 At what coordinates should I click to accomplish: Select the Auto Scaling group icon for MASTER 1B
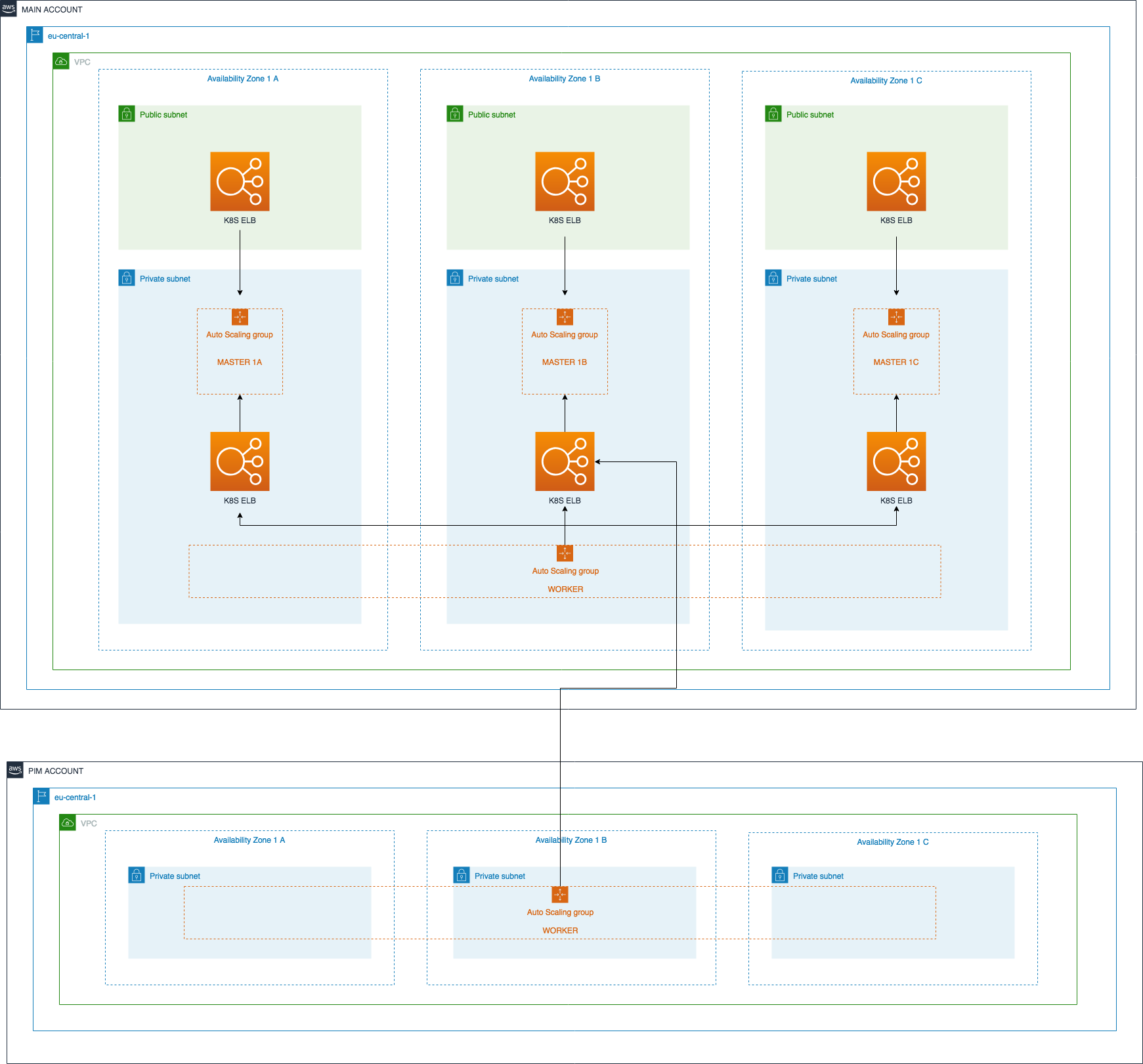[x=565, y=317]
